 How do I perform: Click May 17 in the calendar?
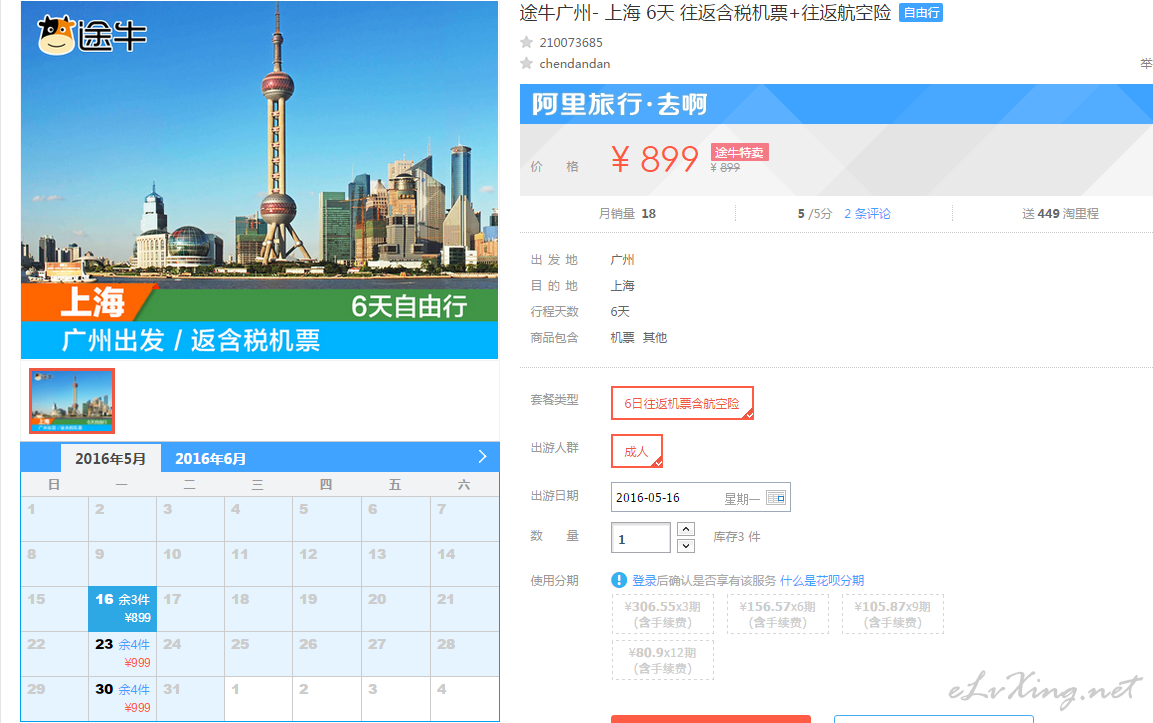(190, 608)
